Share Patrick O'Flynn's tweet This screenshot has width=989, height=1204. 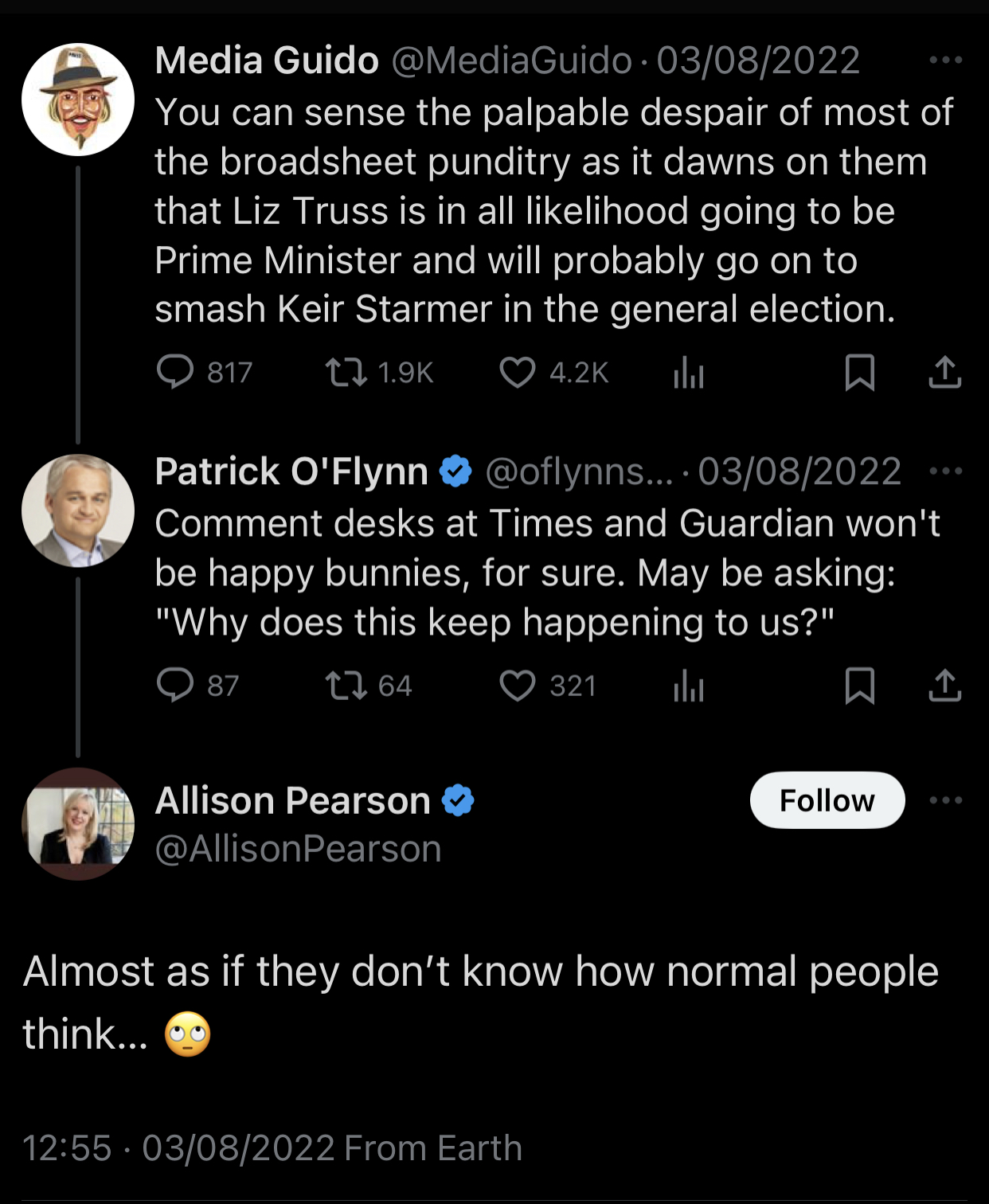pyautogui.click(x=944, y=685)
